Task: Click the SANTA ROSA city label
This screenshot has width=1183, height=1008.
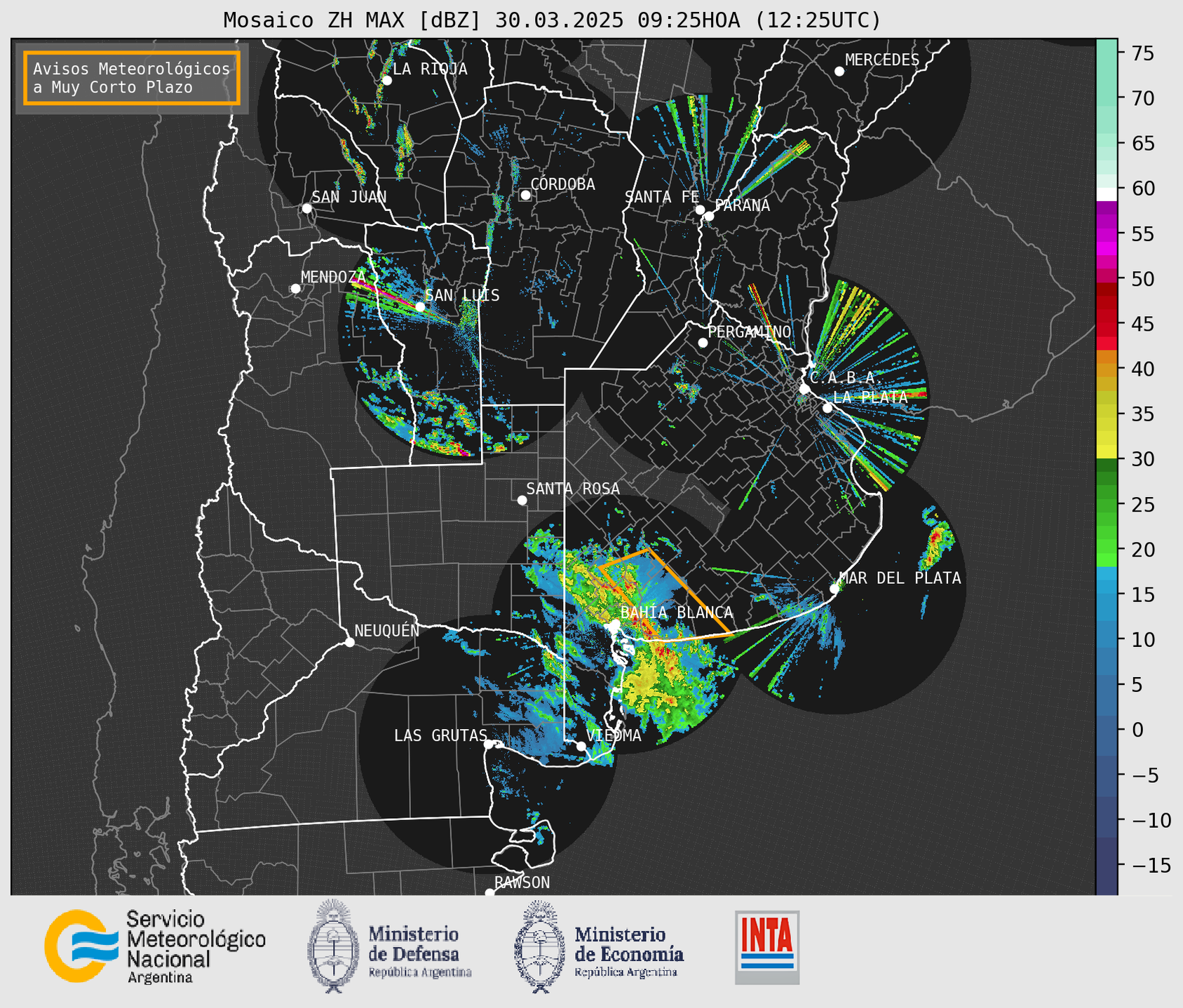Action: coord(573,489)
